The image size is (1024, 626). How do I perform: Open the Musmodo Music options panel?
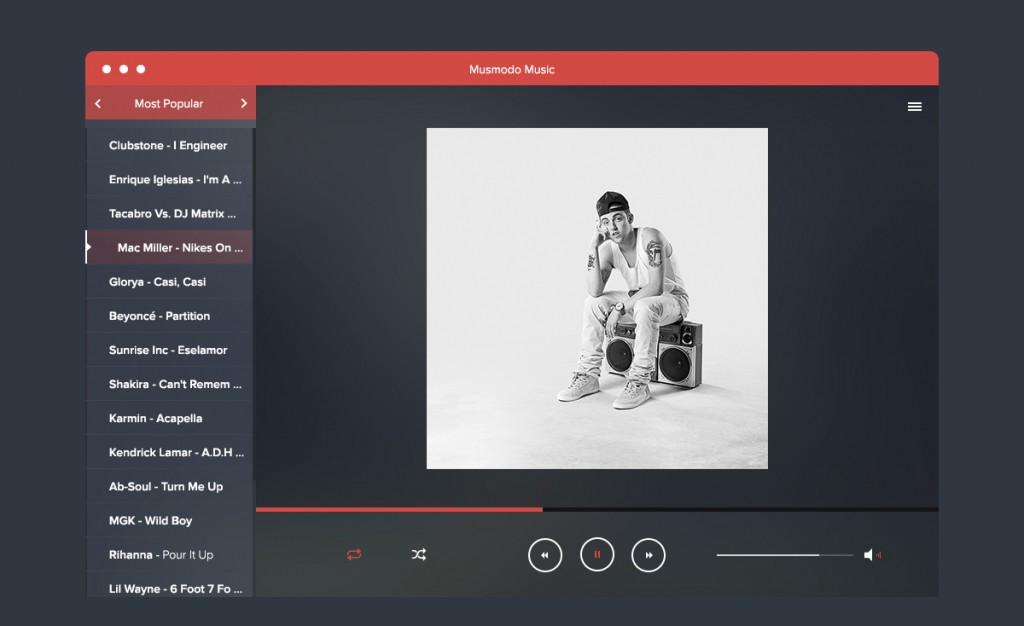914,105
